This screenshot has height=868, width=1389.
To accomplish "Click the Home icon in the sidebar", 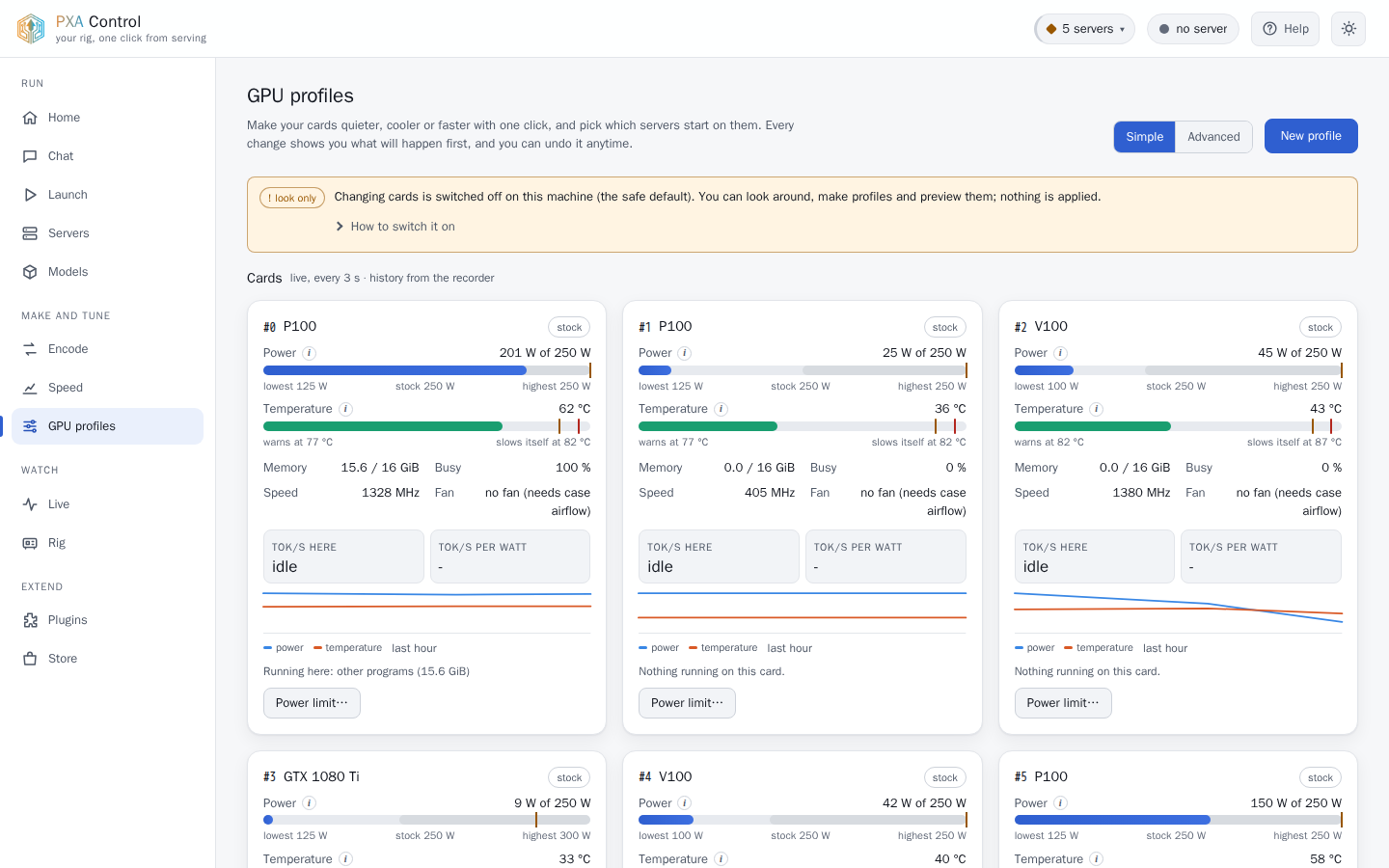I will coord(30,118).
